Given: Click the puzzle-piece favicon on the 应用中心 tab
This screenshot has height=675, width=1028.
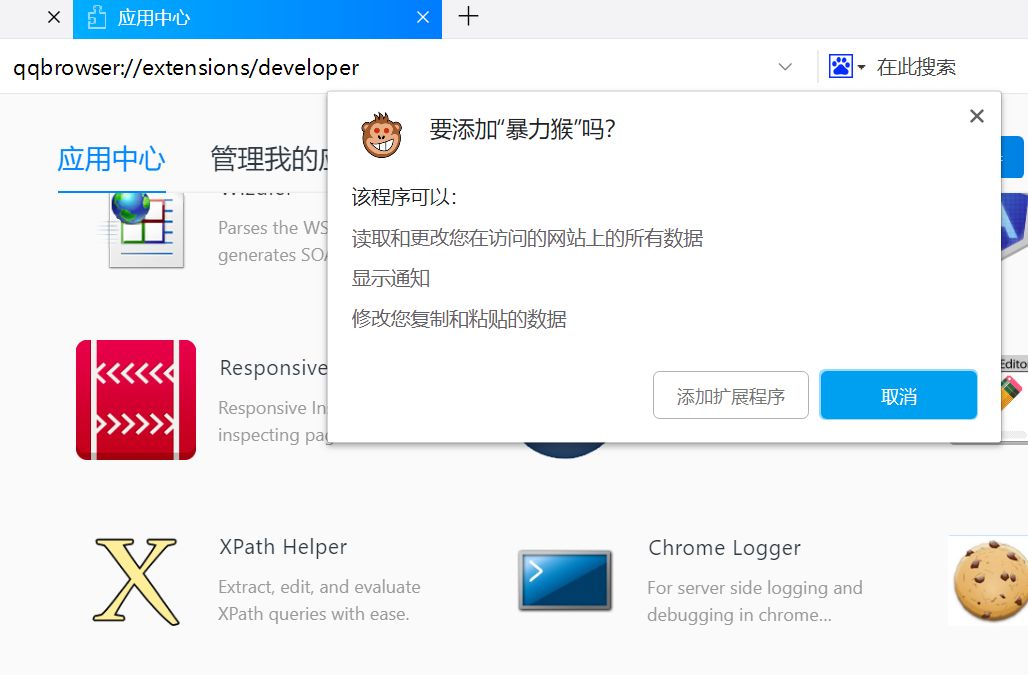Looking at the screenshot, I should [96, 18].
